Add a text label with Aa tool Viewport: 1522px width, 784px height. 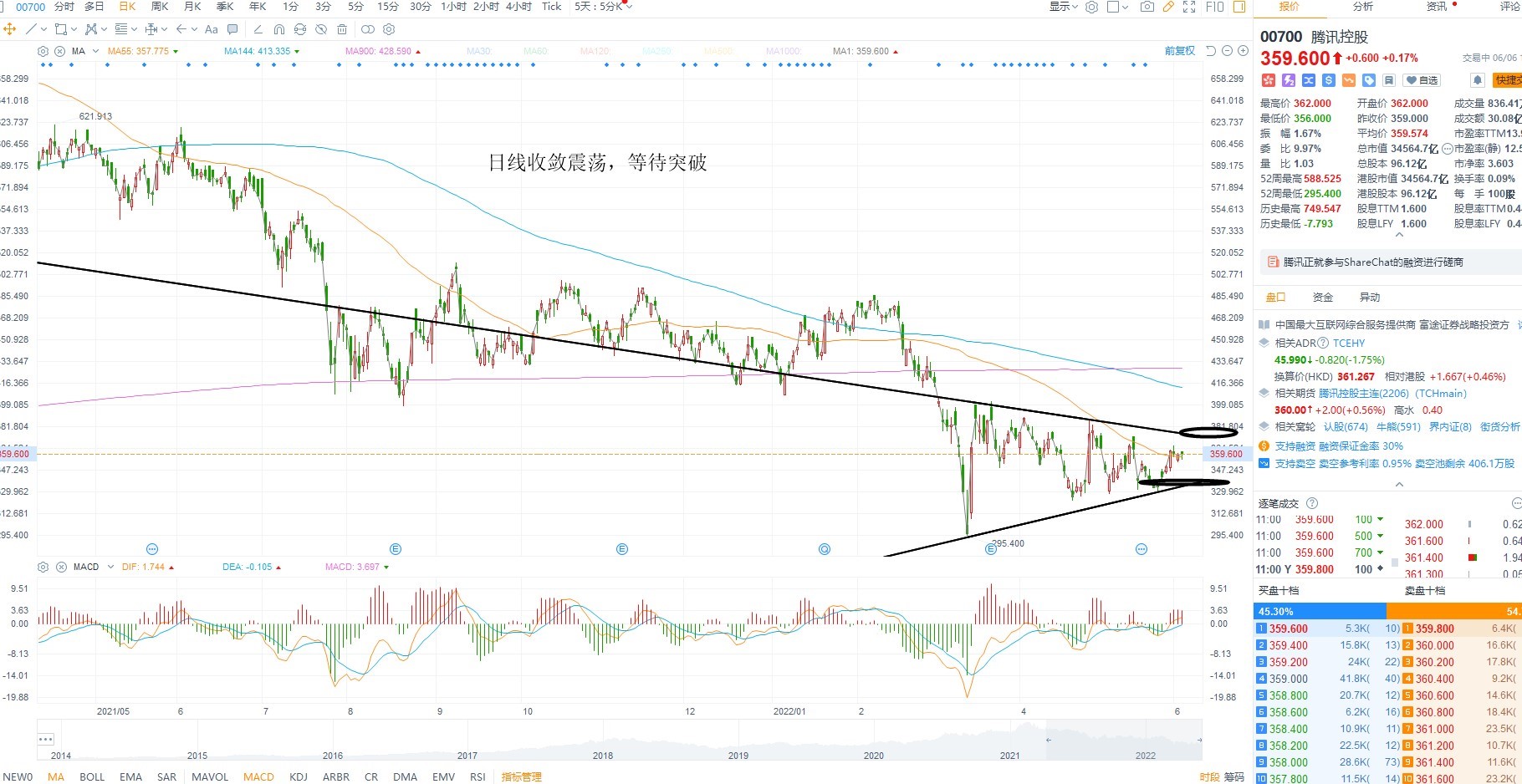click(x=212, y=29)
